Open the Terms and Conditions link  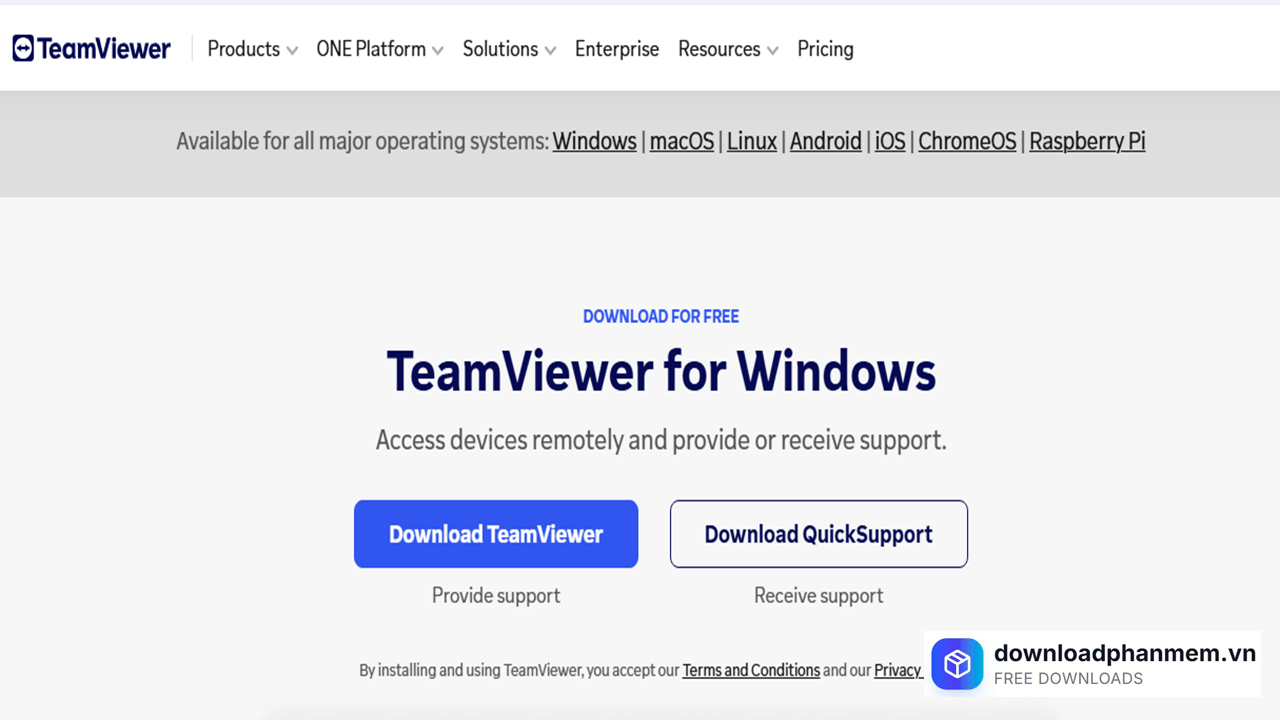(x=751, y=670)
